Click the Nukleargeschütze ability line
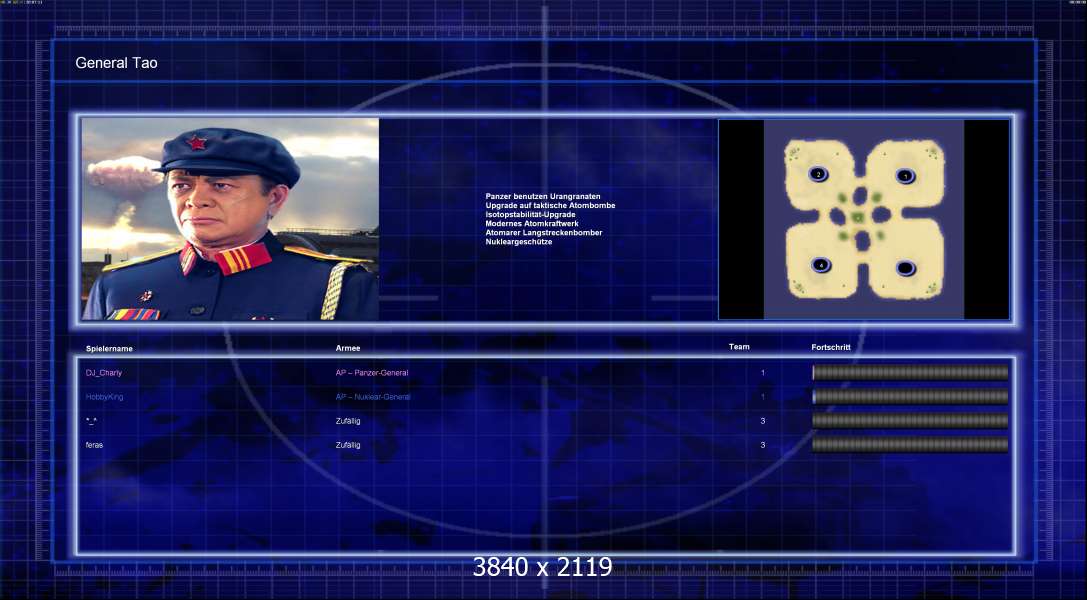1087x600 pixels. pyautogui.click(x=519, y=242)
